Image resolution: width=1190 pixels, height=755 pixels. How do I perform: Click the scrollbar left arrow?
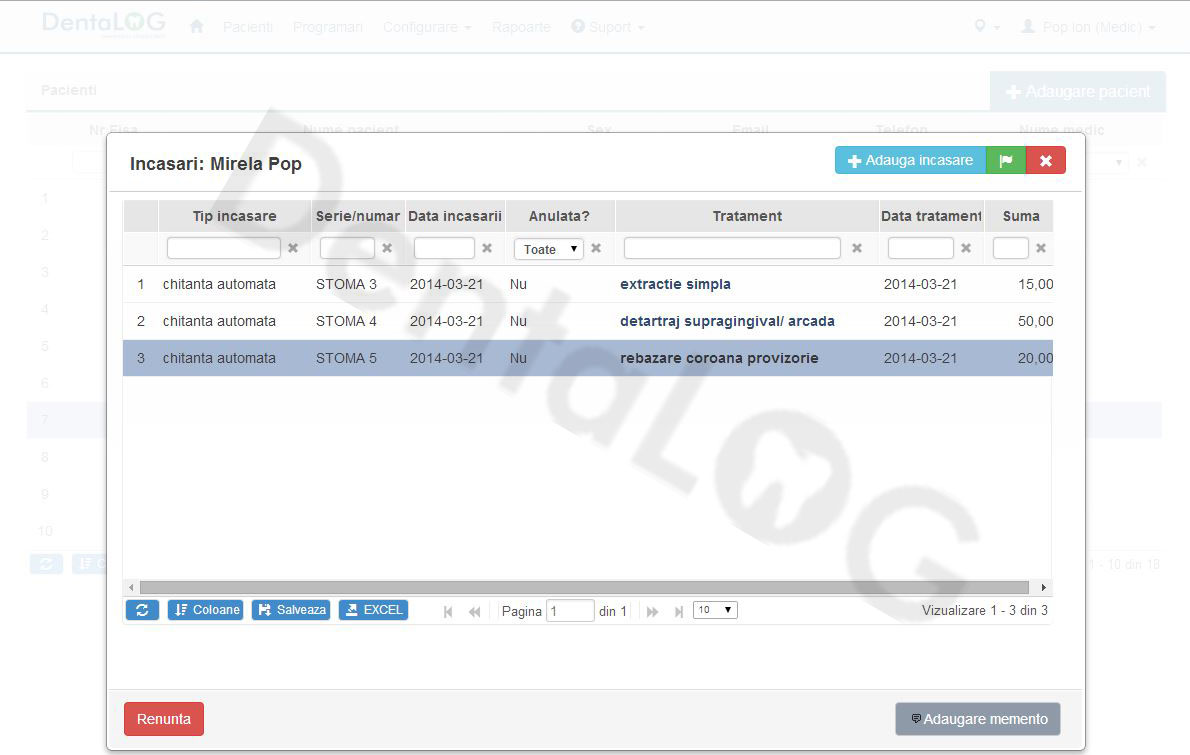coord(131,587)
